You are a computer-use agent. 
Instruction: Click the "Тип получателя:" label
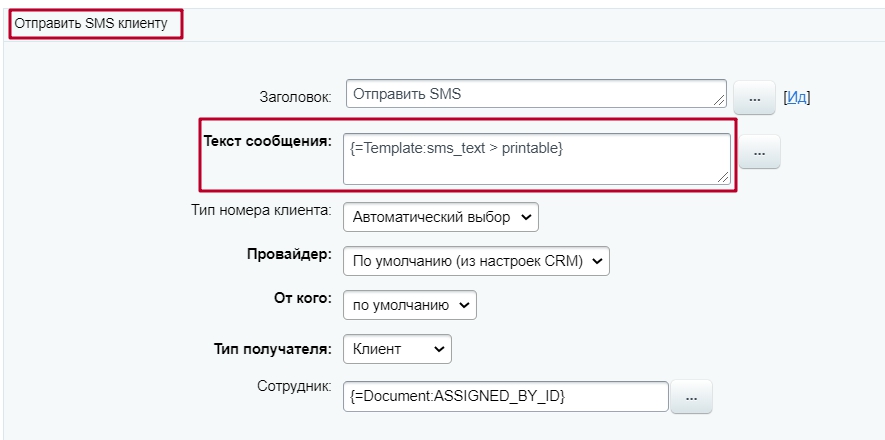(x=272, y=348)
